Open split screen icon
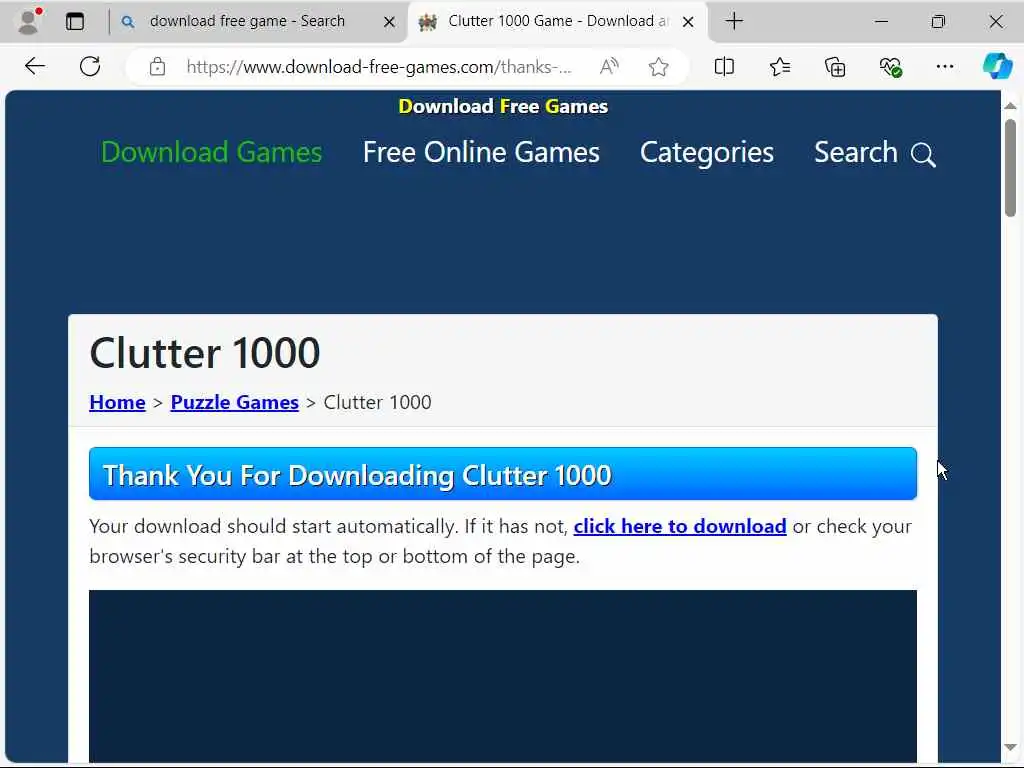 coord(724,66)
